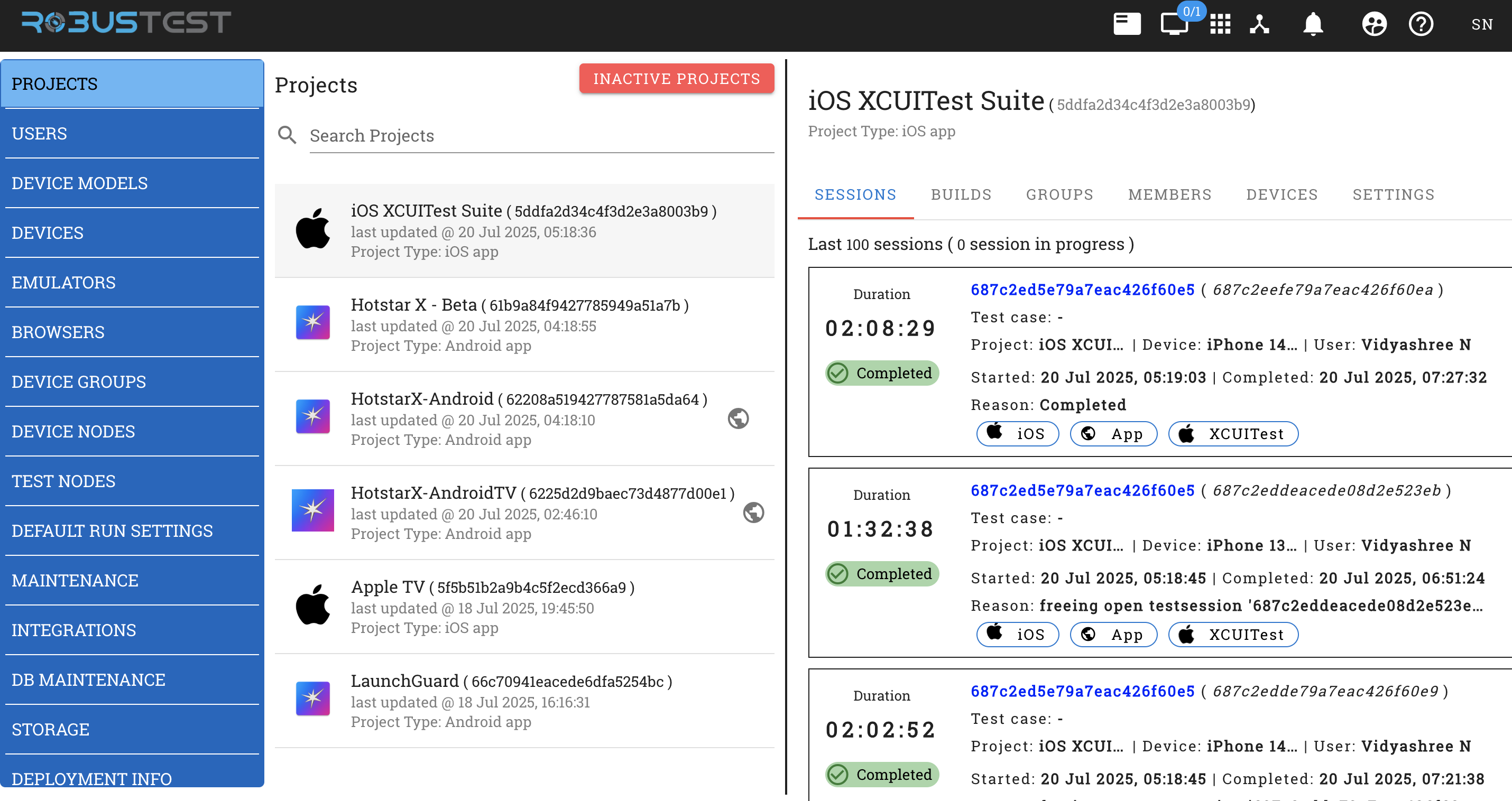The height and width of the screenshot is (801, 1512).
Task: Click the iOS tag on the 01:32:38 session
Action: tap(1018, 635)
